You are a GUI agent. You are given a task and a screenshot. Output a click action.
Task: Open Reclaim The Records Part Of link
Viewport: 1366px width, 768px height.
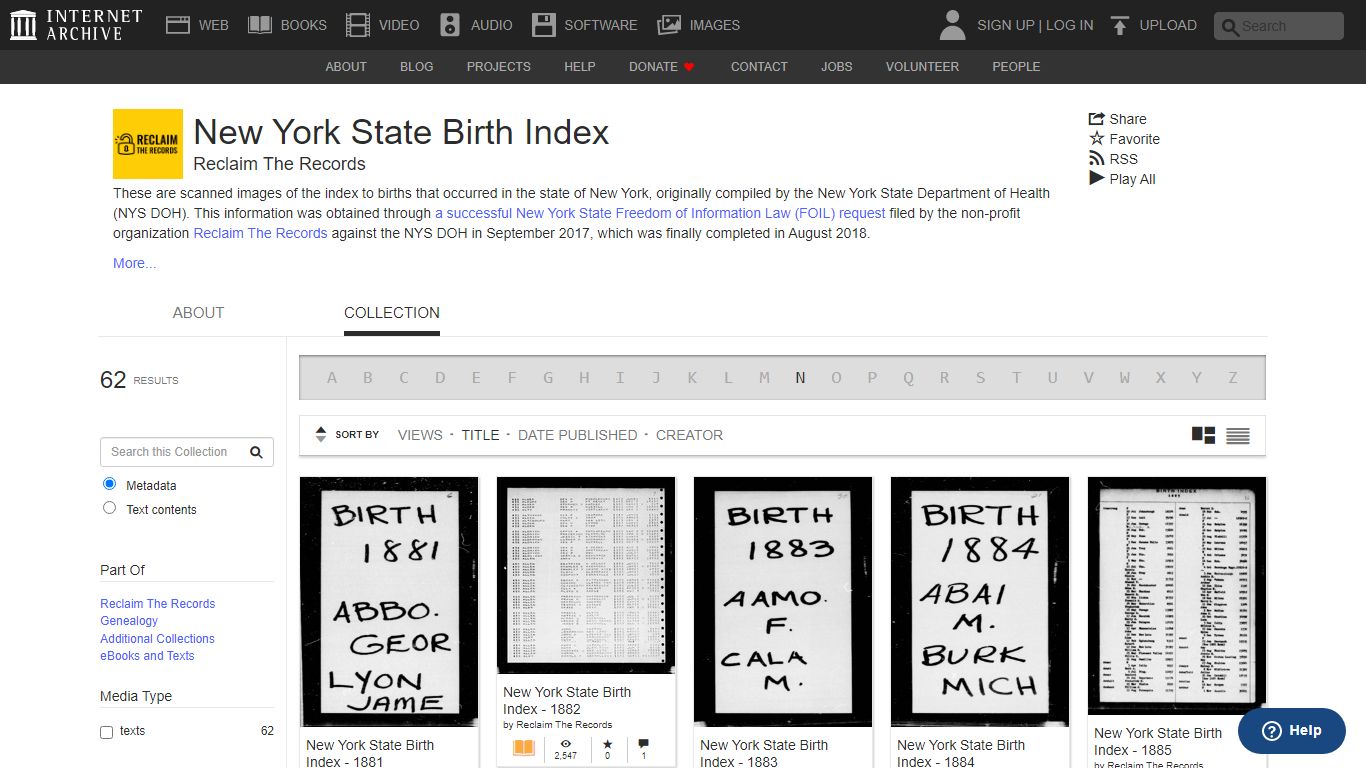[x=158, y=604]
